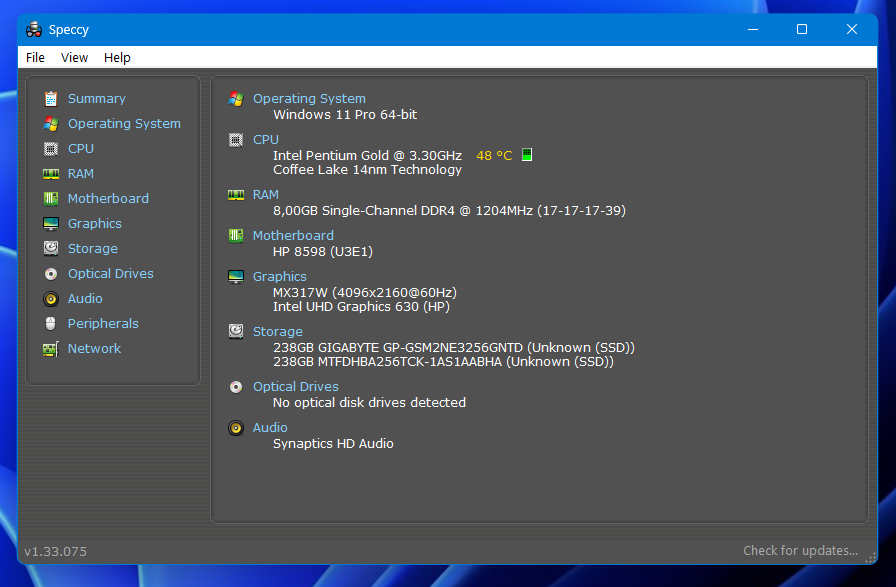Go to the CPU section in sidebar
Viewport: 896px width, 587px height.
[x=81, y=149]
